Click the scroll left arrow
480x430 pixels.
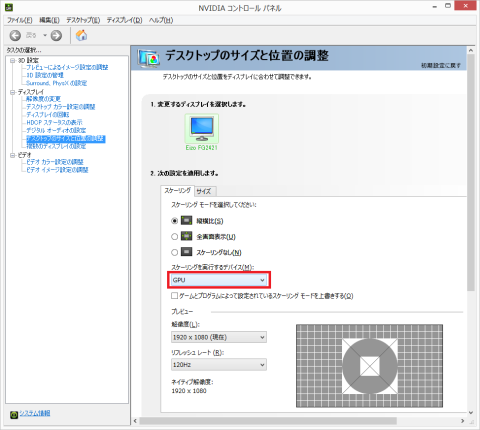(135, 421)
